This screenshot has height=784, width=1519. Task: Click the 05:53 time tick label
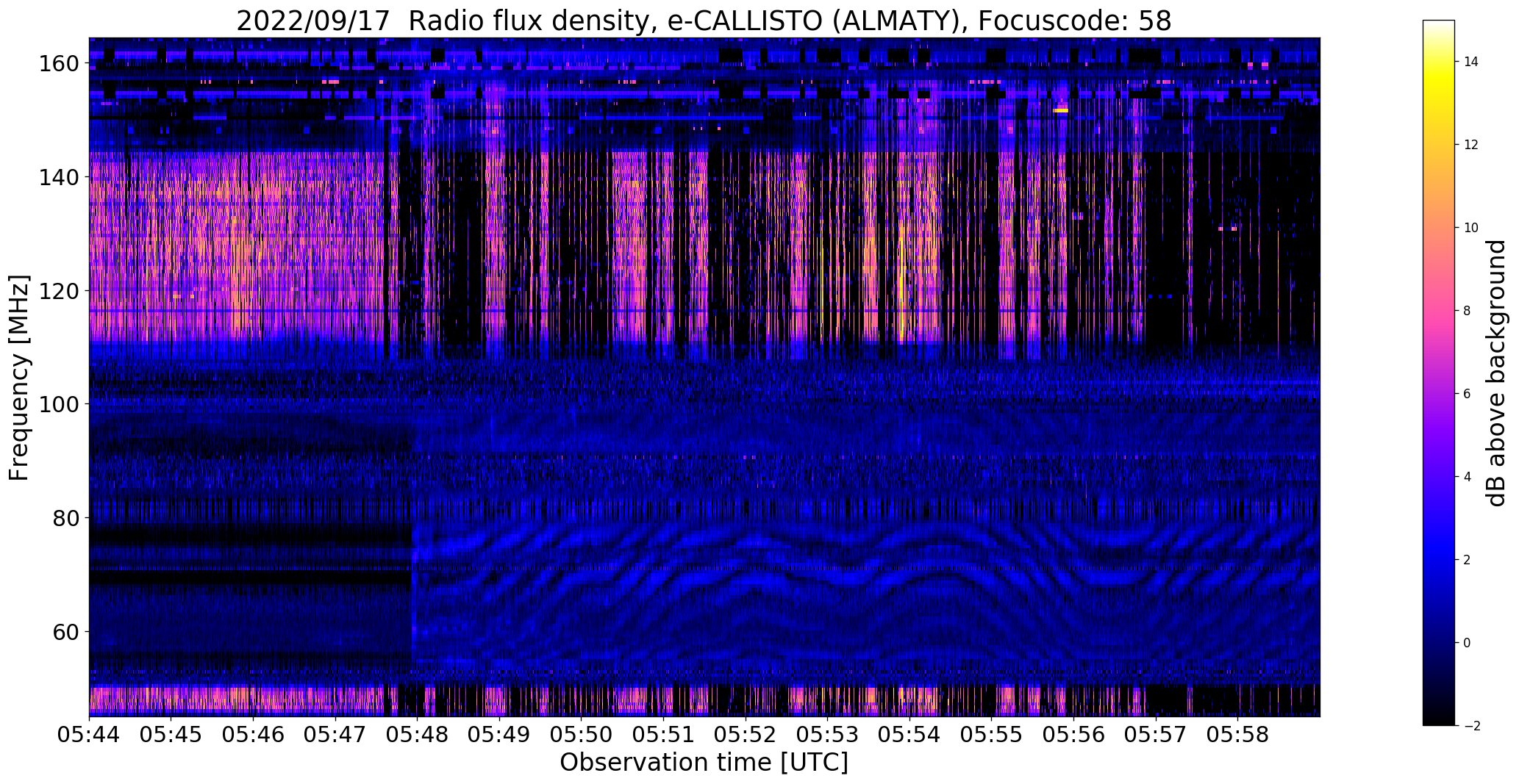(x=827, y=734)
